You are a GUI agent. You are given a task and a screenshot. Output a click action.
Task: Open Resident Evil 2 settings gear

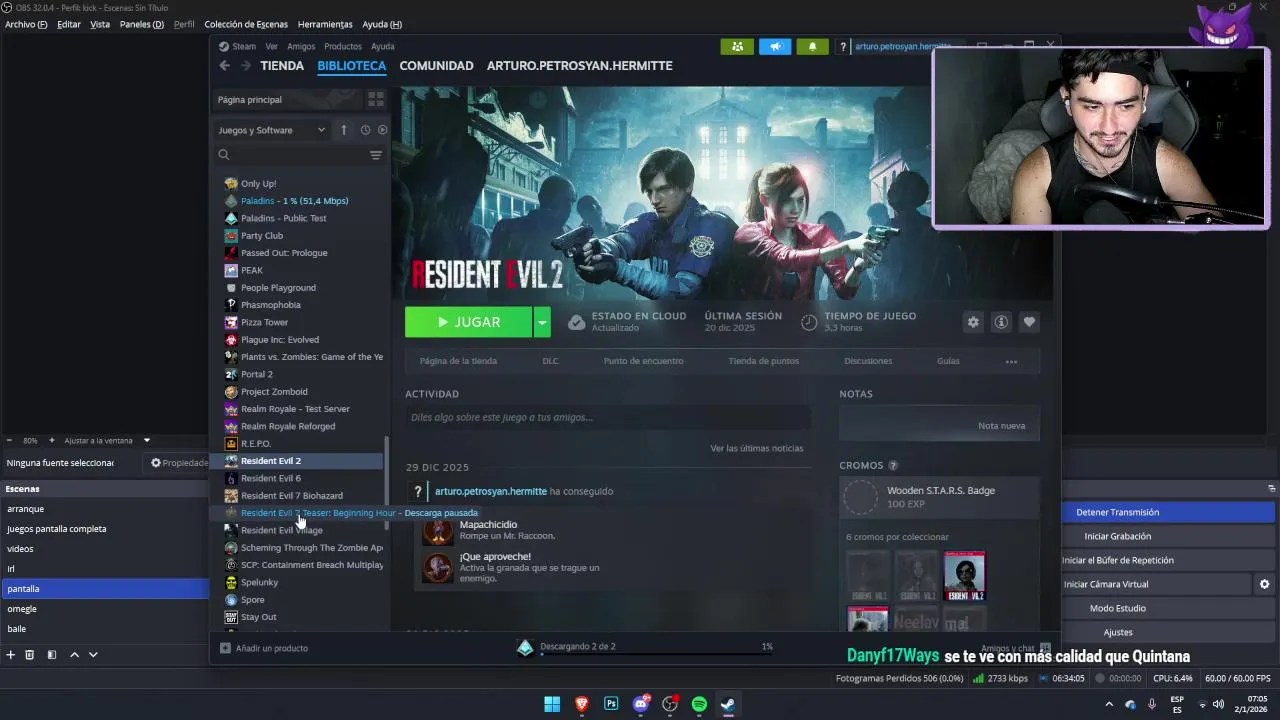(973, 322)
